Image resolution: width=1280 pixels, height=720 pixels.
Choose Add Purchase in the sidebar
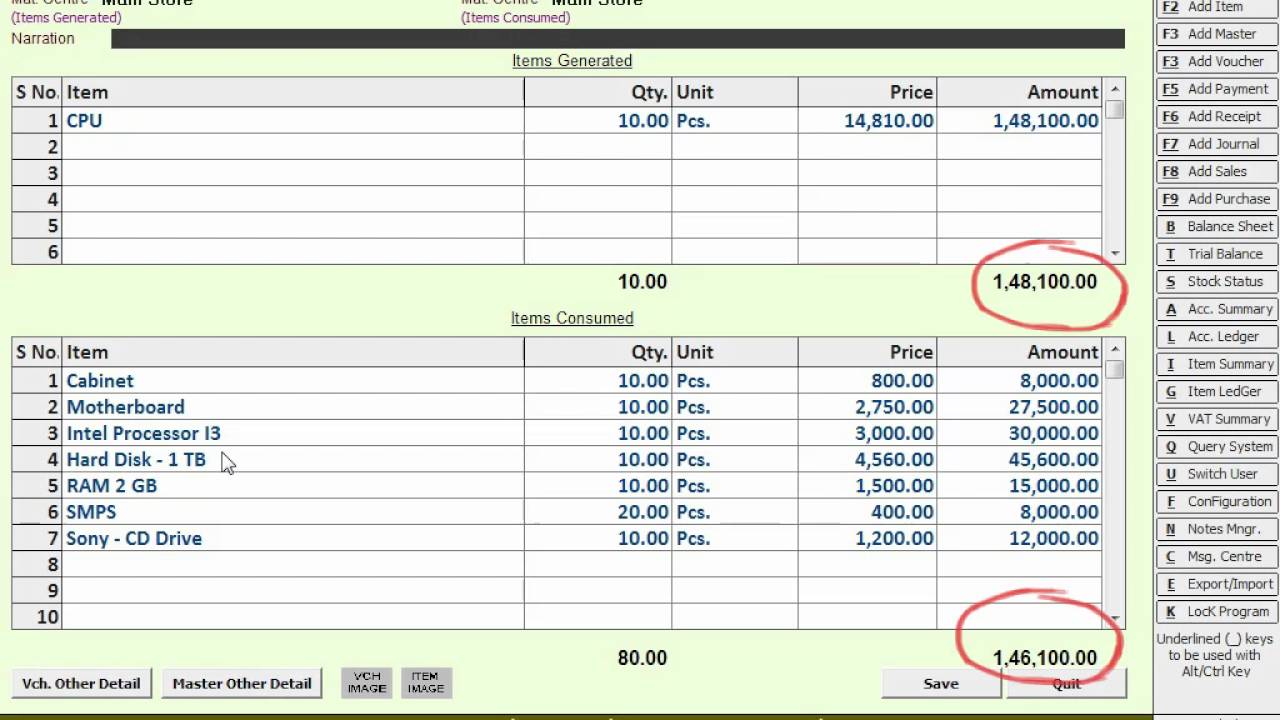coord(1217,199)
